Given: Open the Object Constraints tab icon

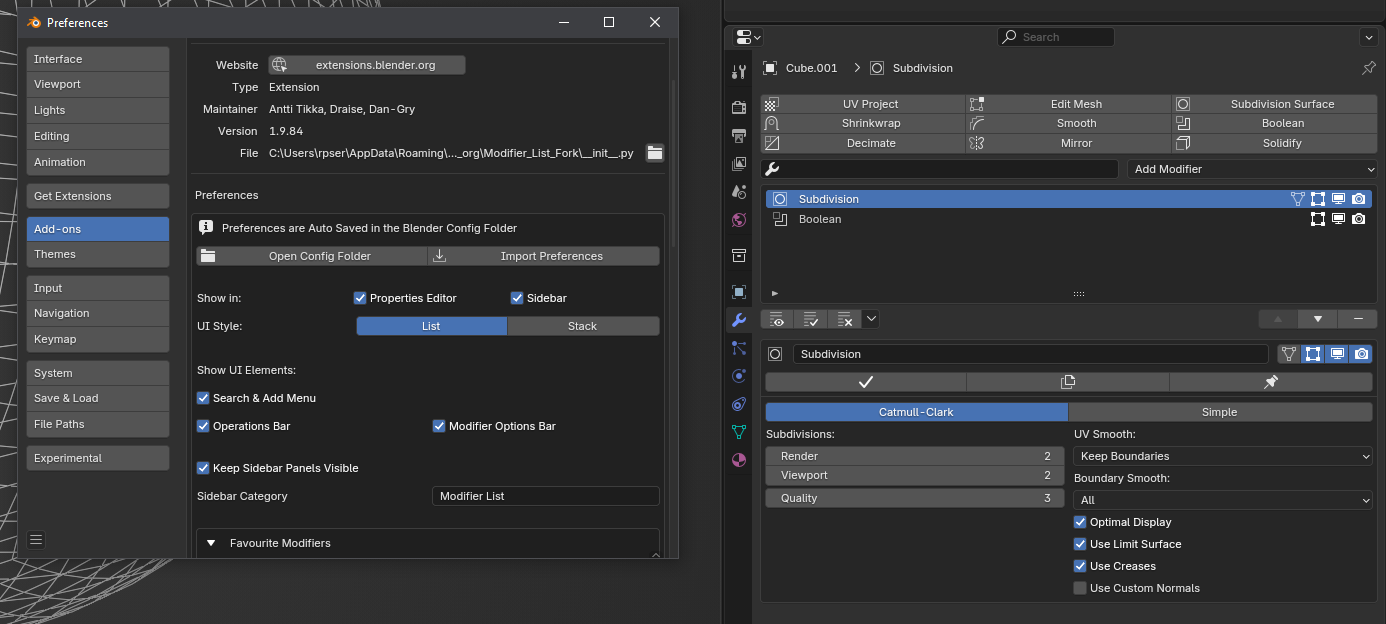Looking at the screenshot, I should tap(739, 404).
